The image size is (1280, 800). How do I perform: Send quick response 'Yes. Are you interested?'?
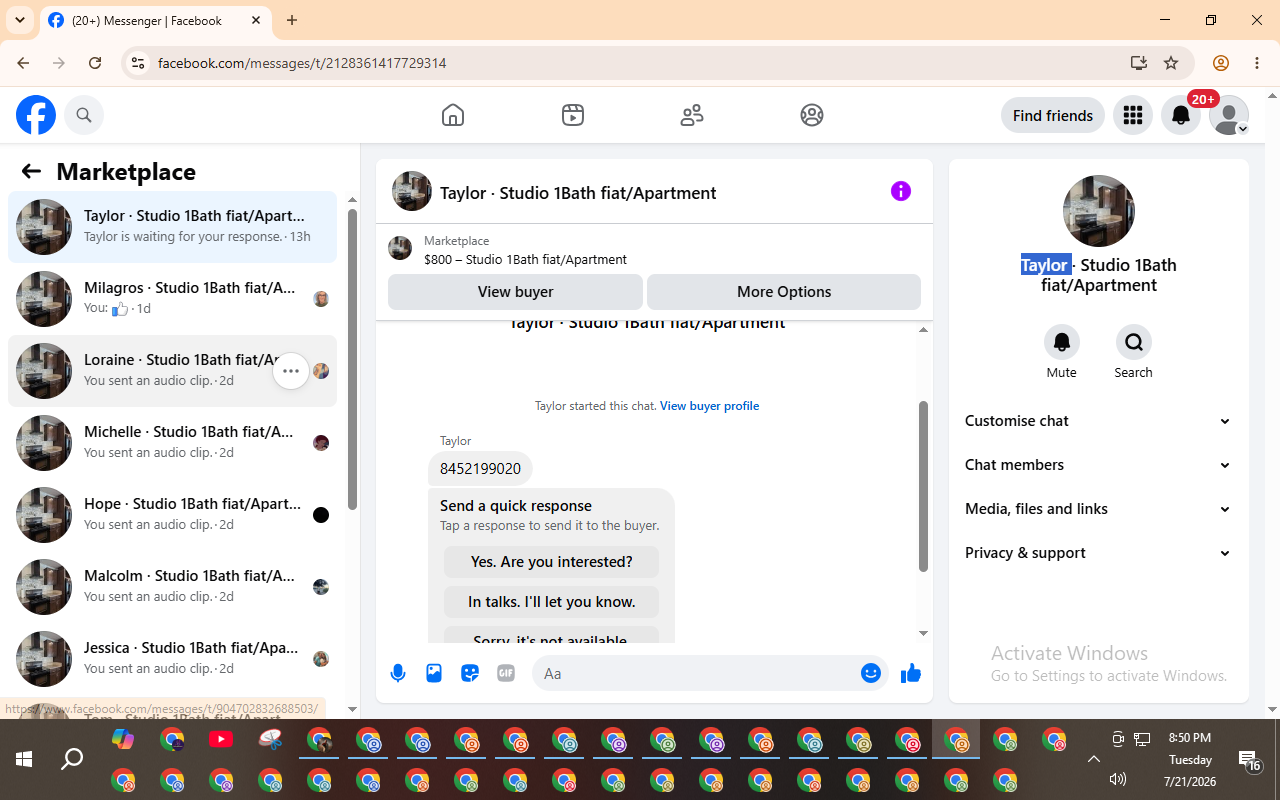552,562
